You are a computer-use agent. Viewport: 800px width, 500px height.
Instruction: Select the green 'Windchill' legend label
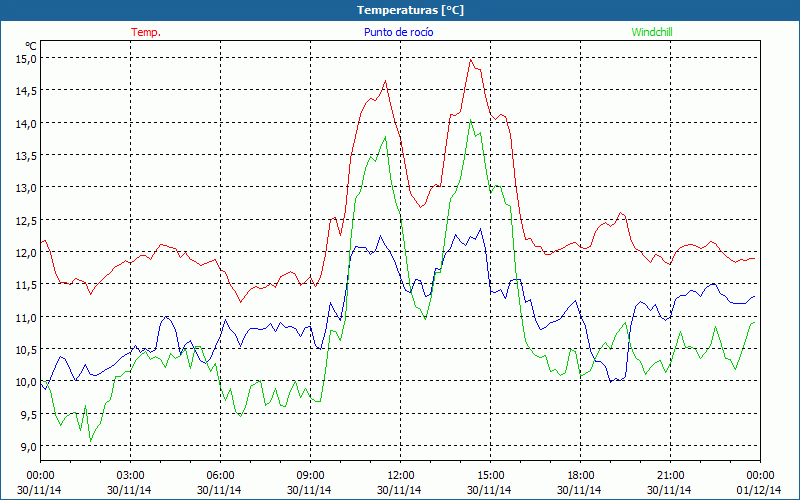tap(652, 32)
